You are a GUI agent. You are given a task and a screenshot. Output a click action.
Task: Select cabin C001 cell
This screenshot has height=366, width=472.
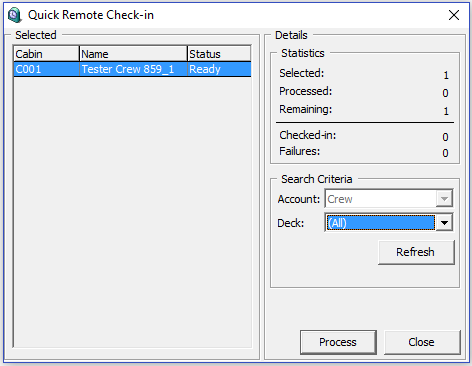(x=46, y=69)
